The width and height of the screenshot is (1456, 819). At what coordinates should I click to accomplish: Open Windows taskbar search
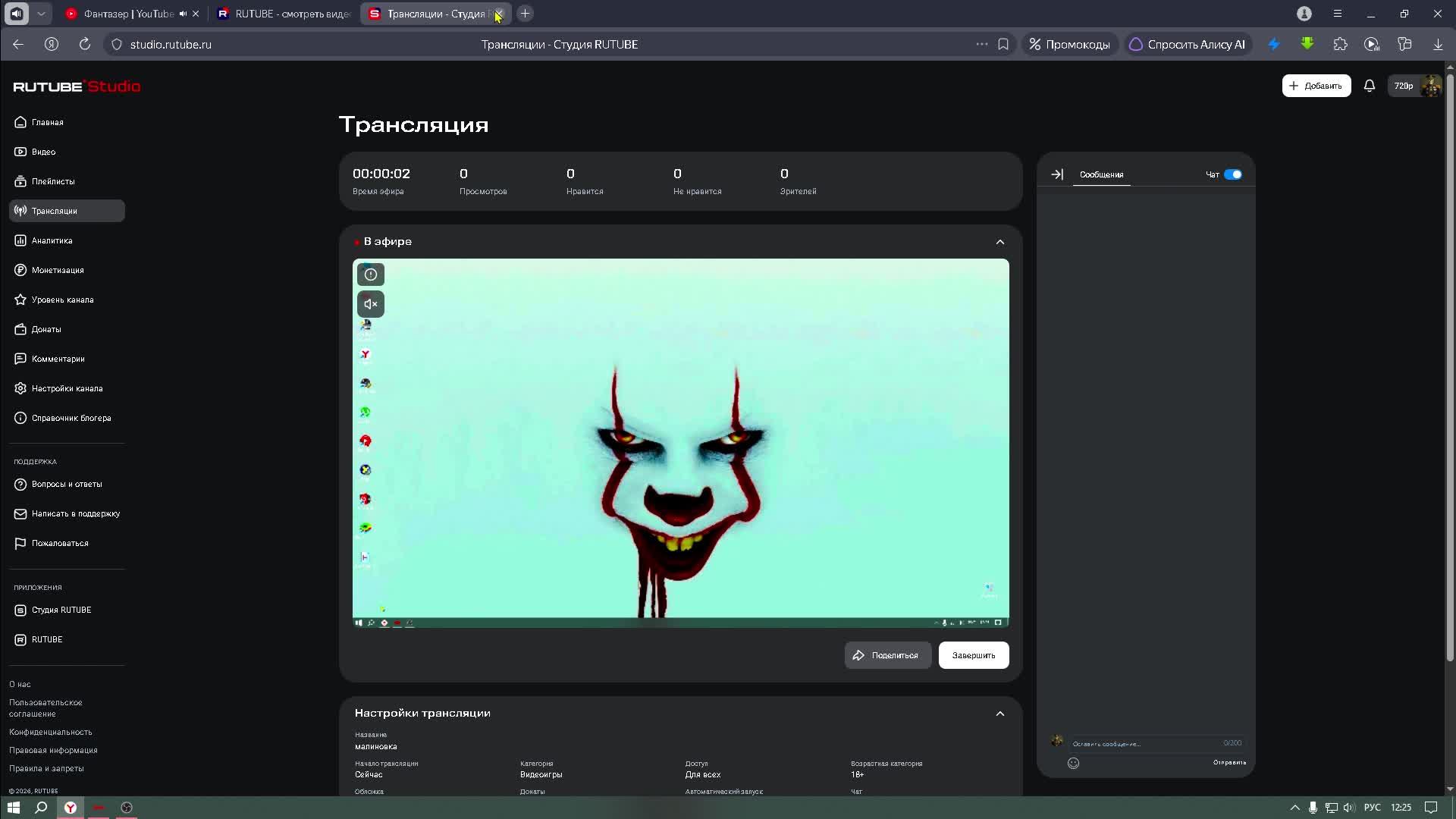click(42, 808)
